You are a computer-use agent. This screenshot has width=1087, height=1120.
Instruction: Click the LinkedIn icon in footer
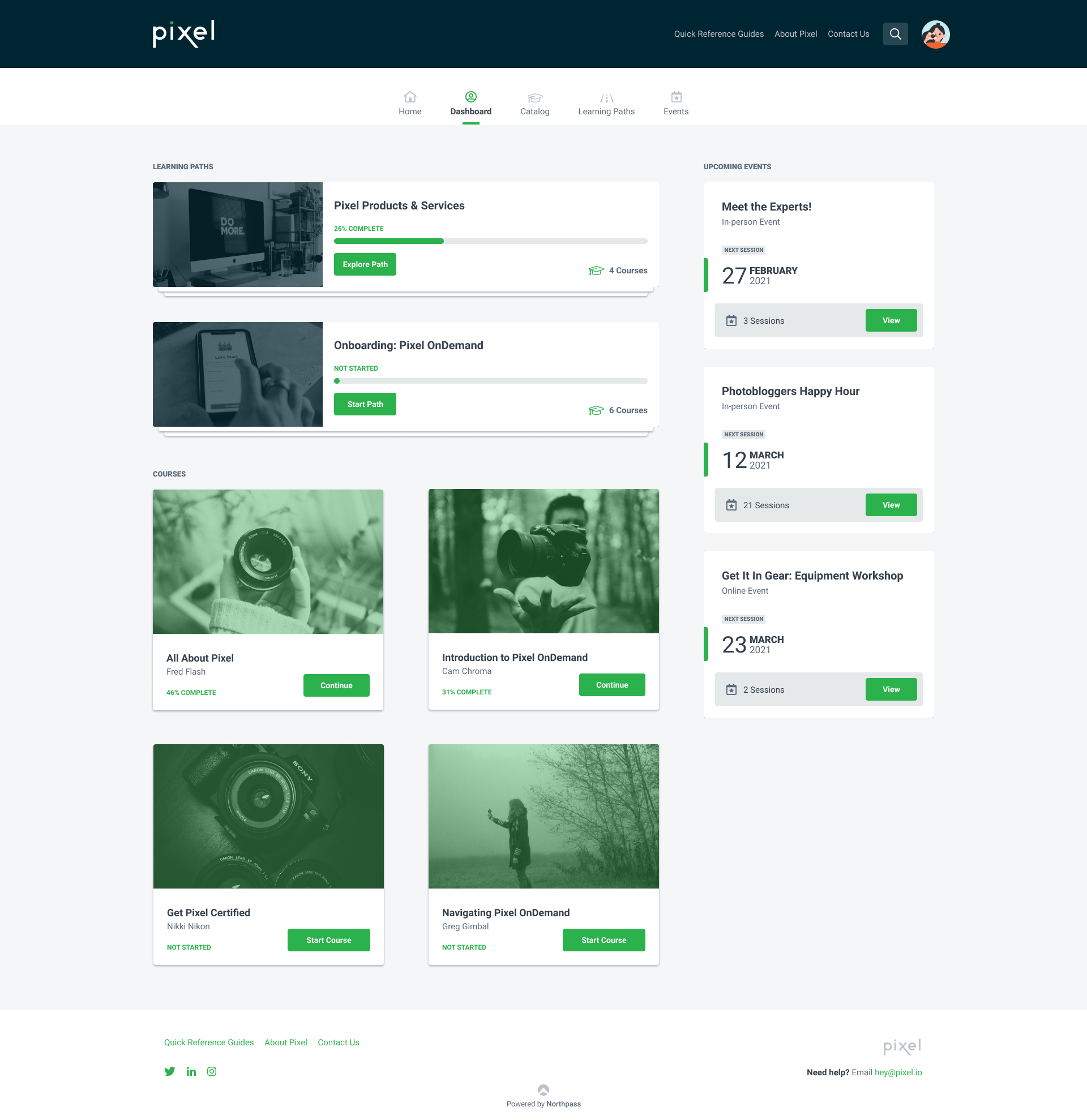point(191,1071)
